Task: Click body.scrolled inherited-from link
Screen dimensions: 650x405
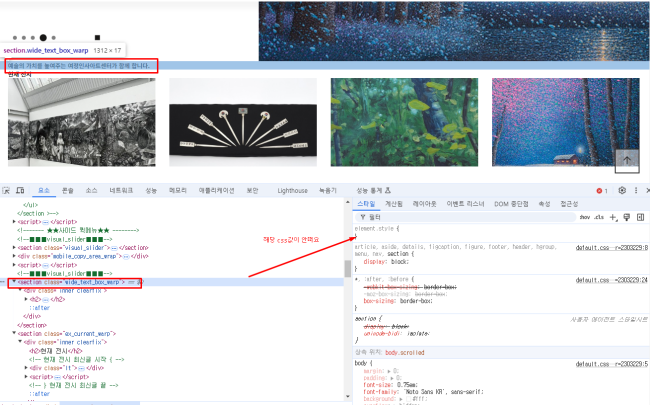Action: point(405,353)
